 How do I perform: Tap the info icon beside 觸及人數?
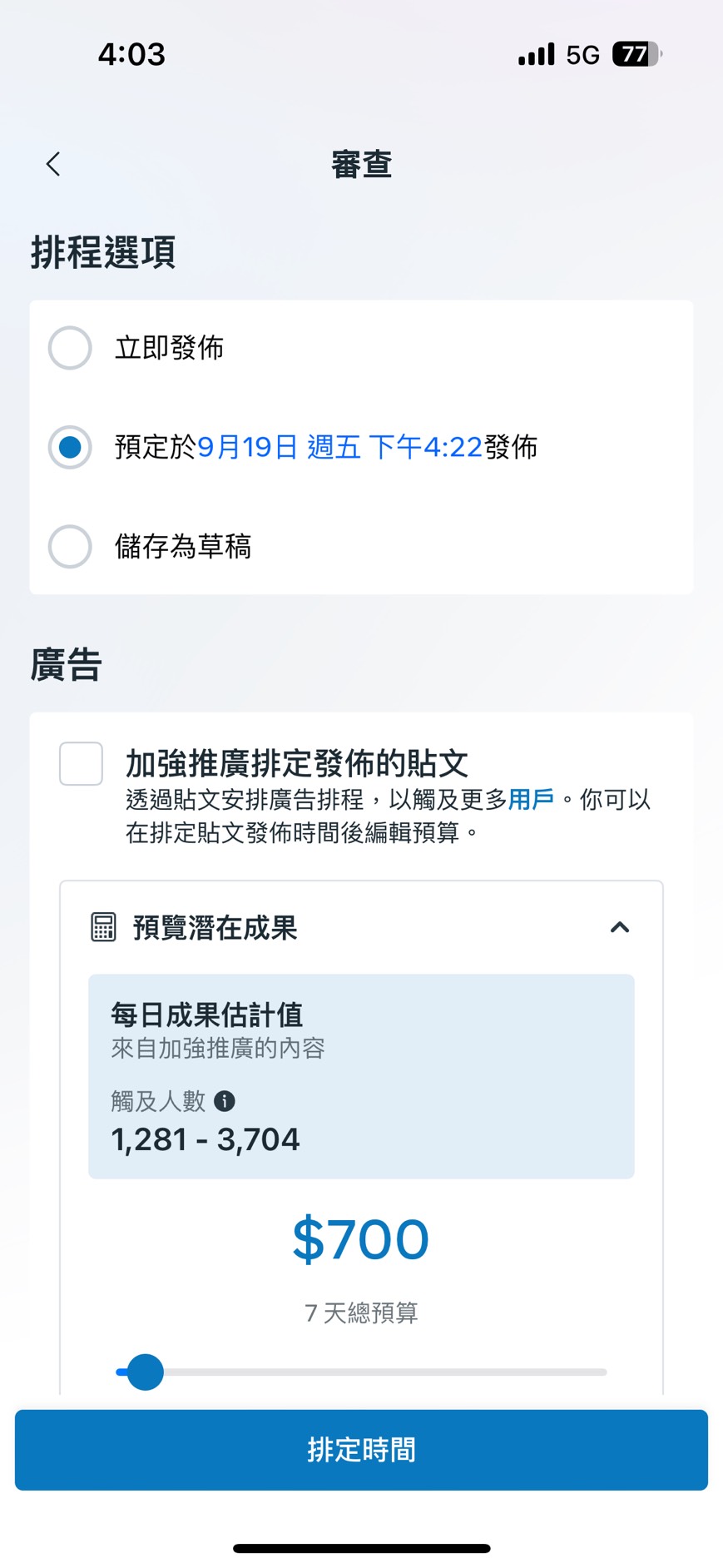pyautogui.click(x=225, y=1101)
